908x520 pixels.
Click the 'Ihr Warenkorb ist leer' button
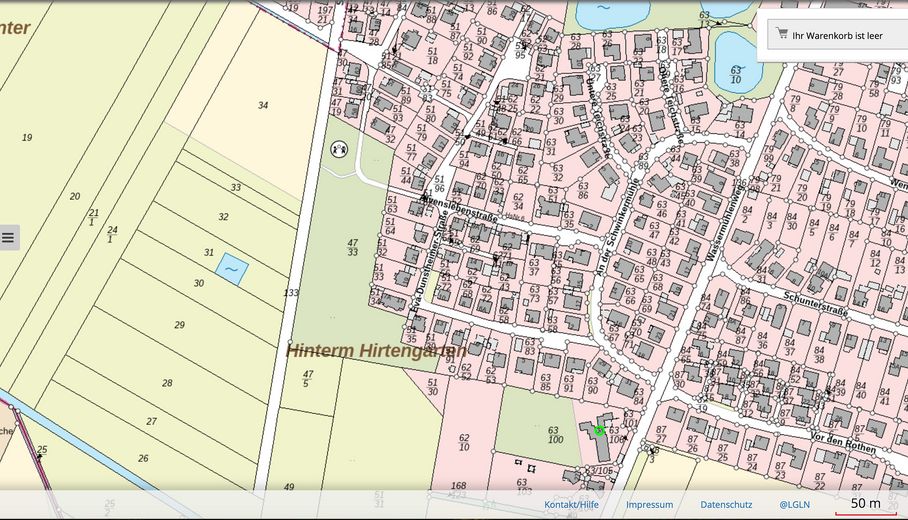pyautogui.click(x=836, y=35)
